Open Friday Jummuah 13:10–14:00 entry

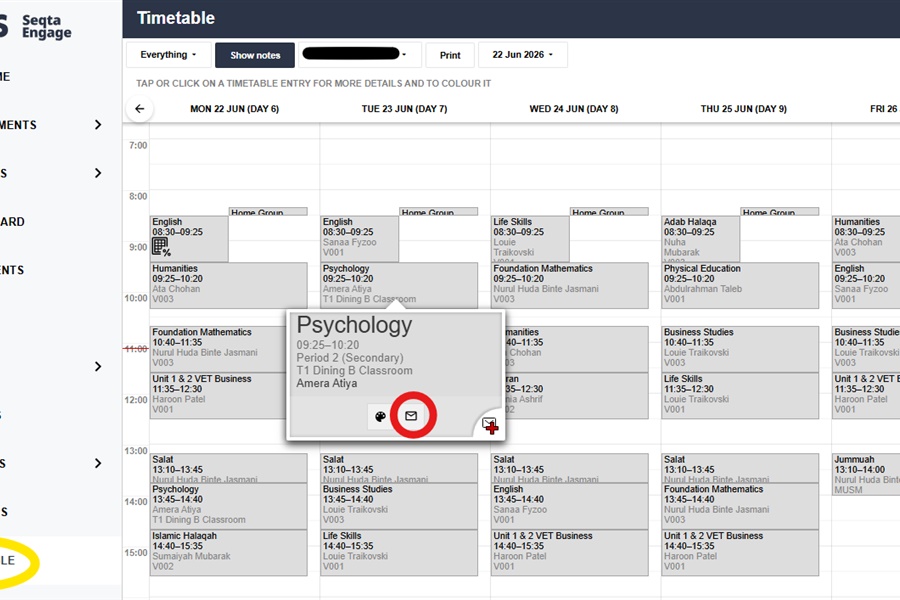click(x=866, y=474)
